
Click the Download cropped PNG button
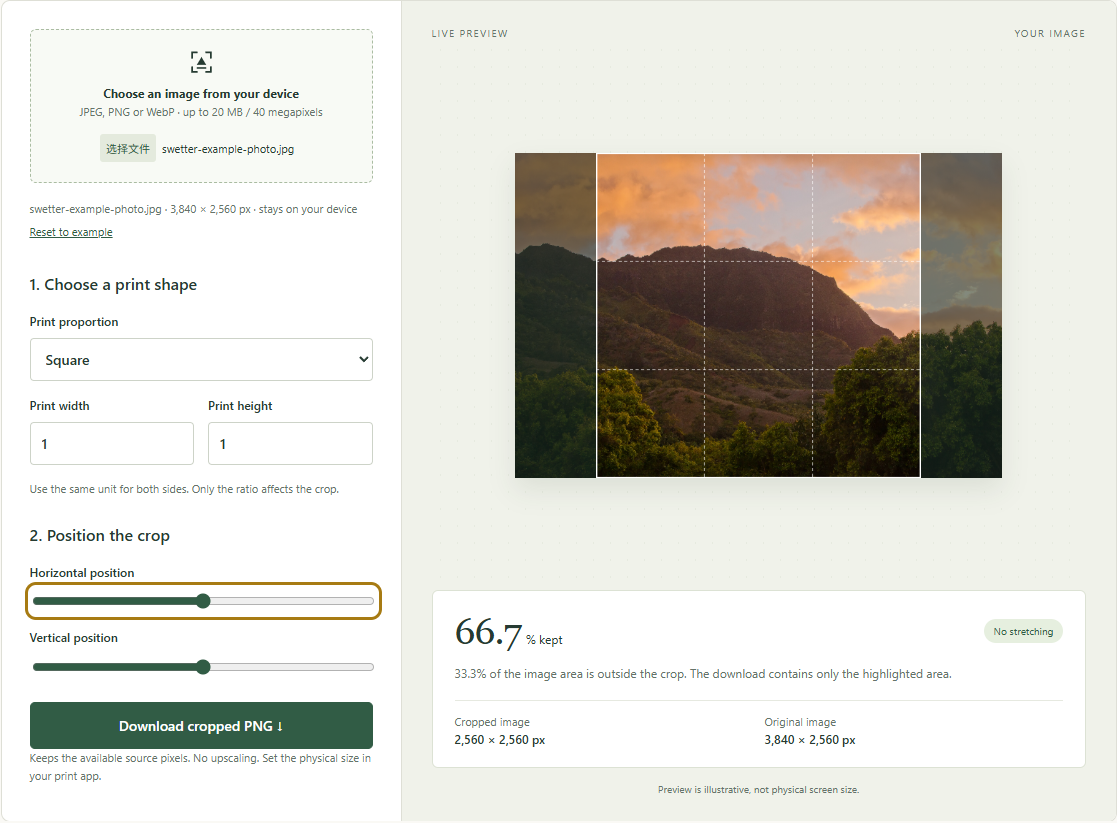click(x=201, y=725)
